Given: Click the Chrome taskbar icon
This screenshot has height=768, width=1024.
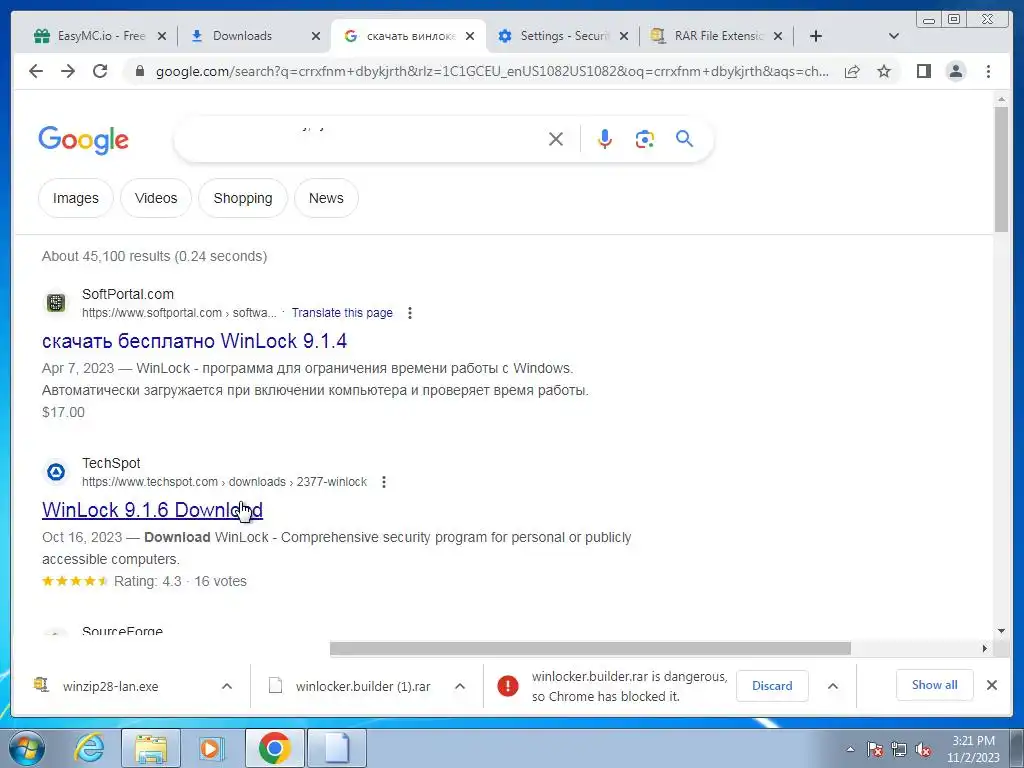Looking at the screenshot, I should [x=274, y=748].
